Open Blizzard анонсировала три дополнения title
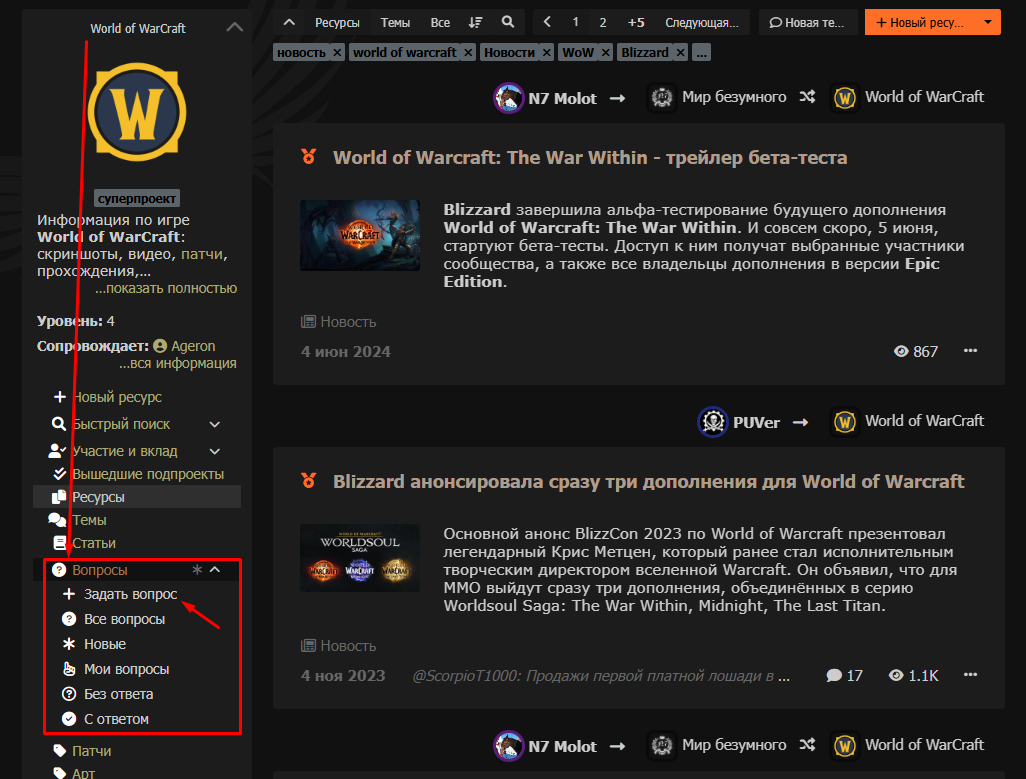1026x779 pixels. [x=648, y=481]
